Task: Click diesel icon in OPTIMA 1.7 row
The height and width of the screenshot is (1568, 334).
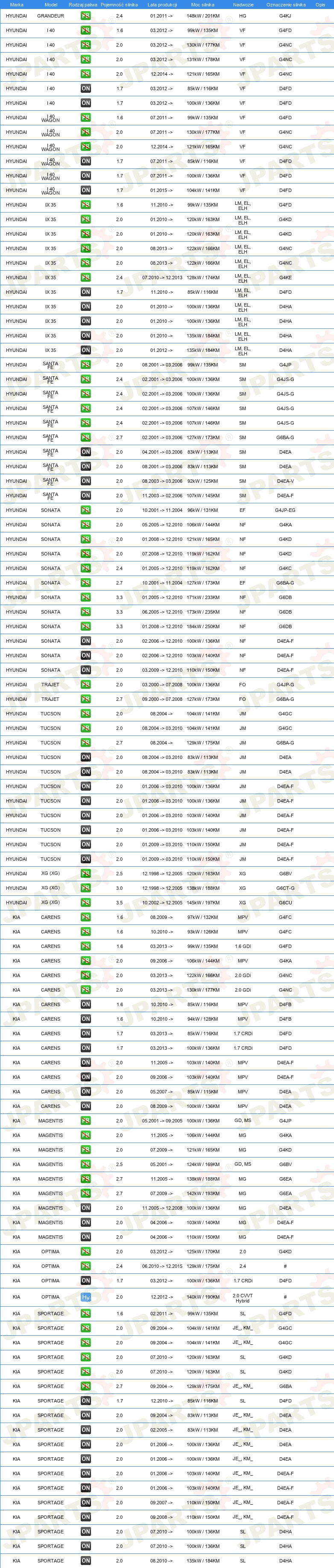Action: point(86,1281)
